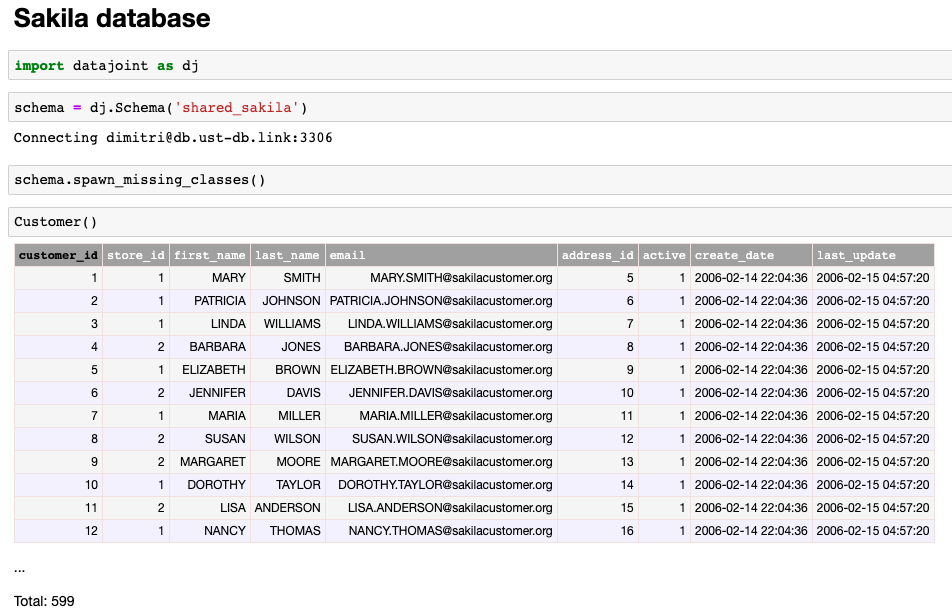
Task: Click last name WILLIAMS cell
Action: pyautogui.click(x=287, y=324)
